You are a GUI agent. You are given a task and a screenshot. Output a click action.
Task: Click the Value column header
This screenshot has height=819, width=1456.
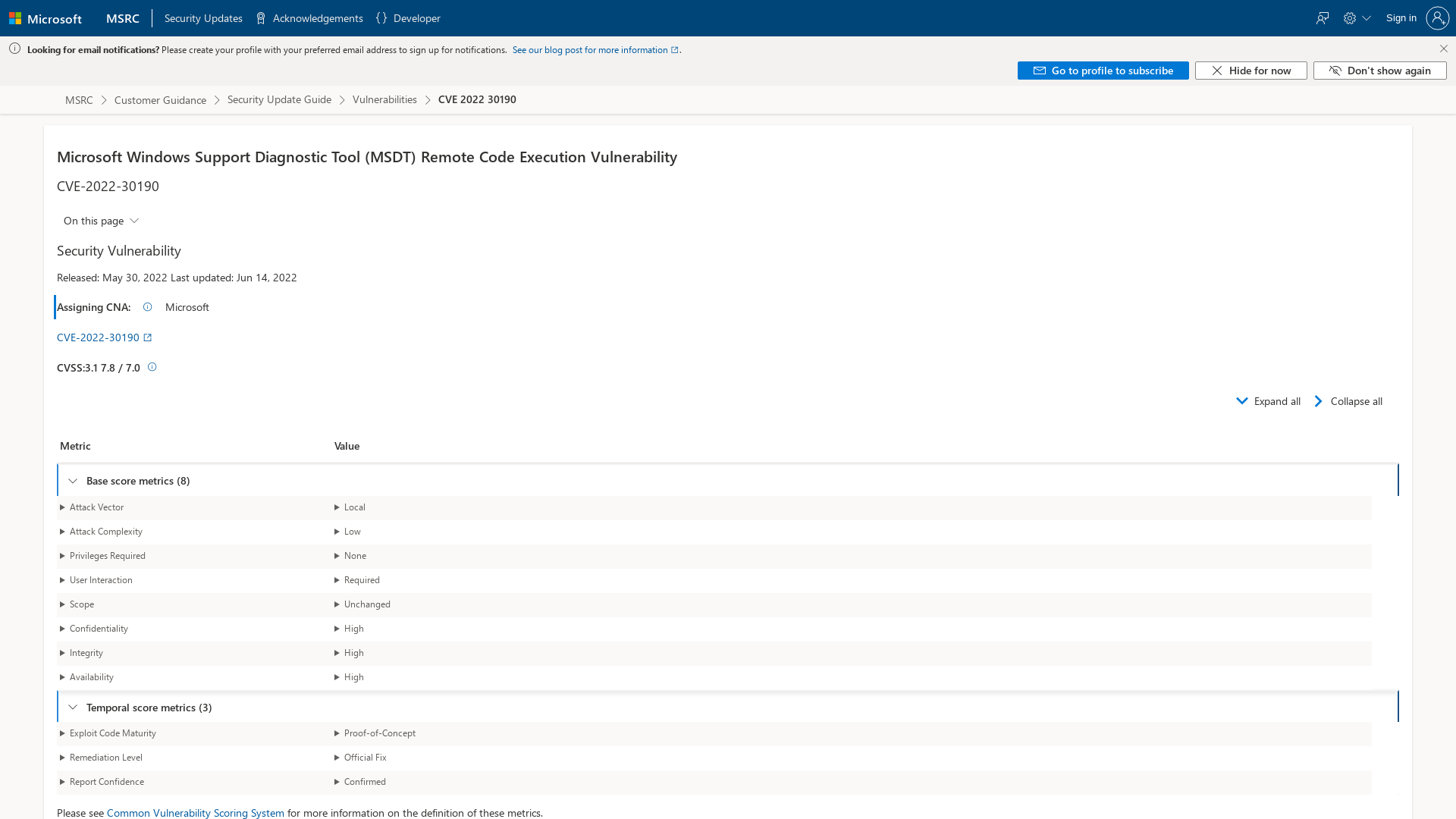[x=347, y=446]
